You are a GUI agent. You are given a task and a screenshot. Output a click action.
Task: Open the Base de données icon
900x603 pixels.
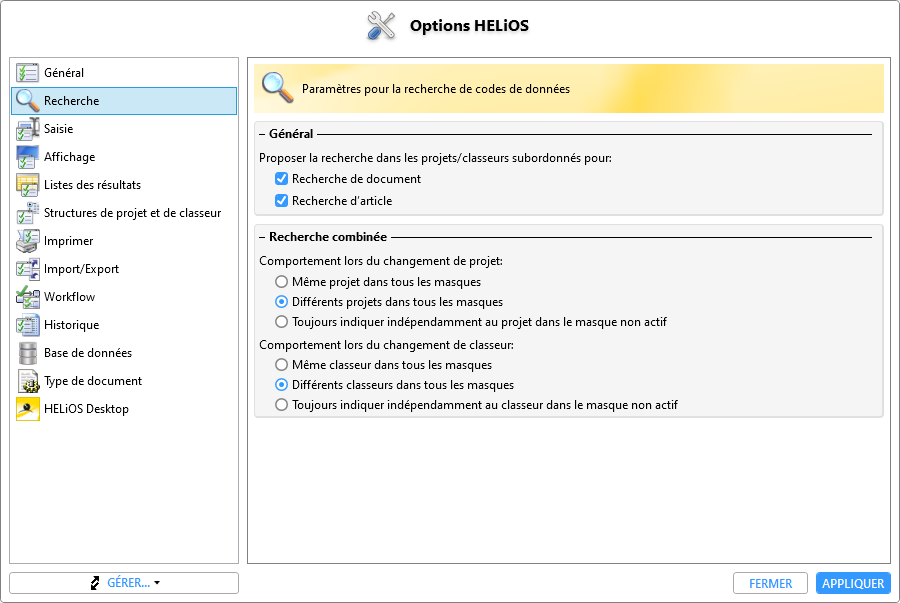point(27,353)
